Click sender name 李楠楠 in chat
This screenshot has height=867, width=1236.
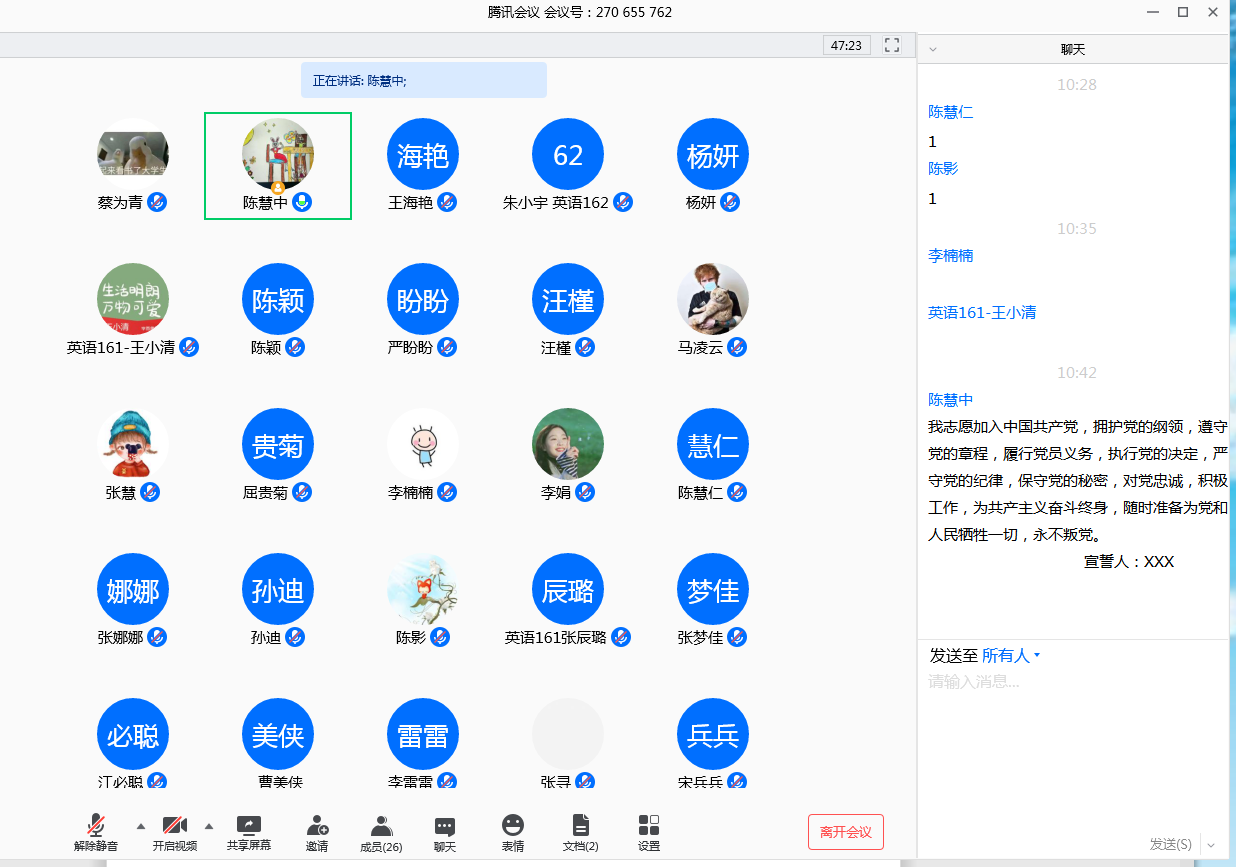point(951,256)
